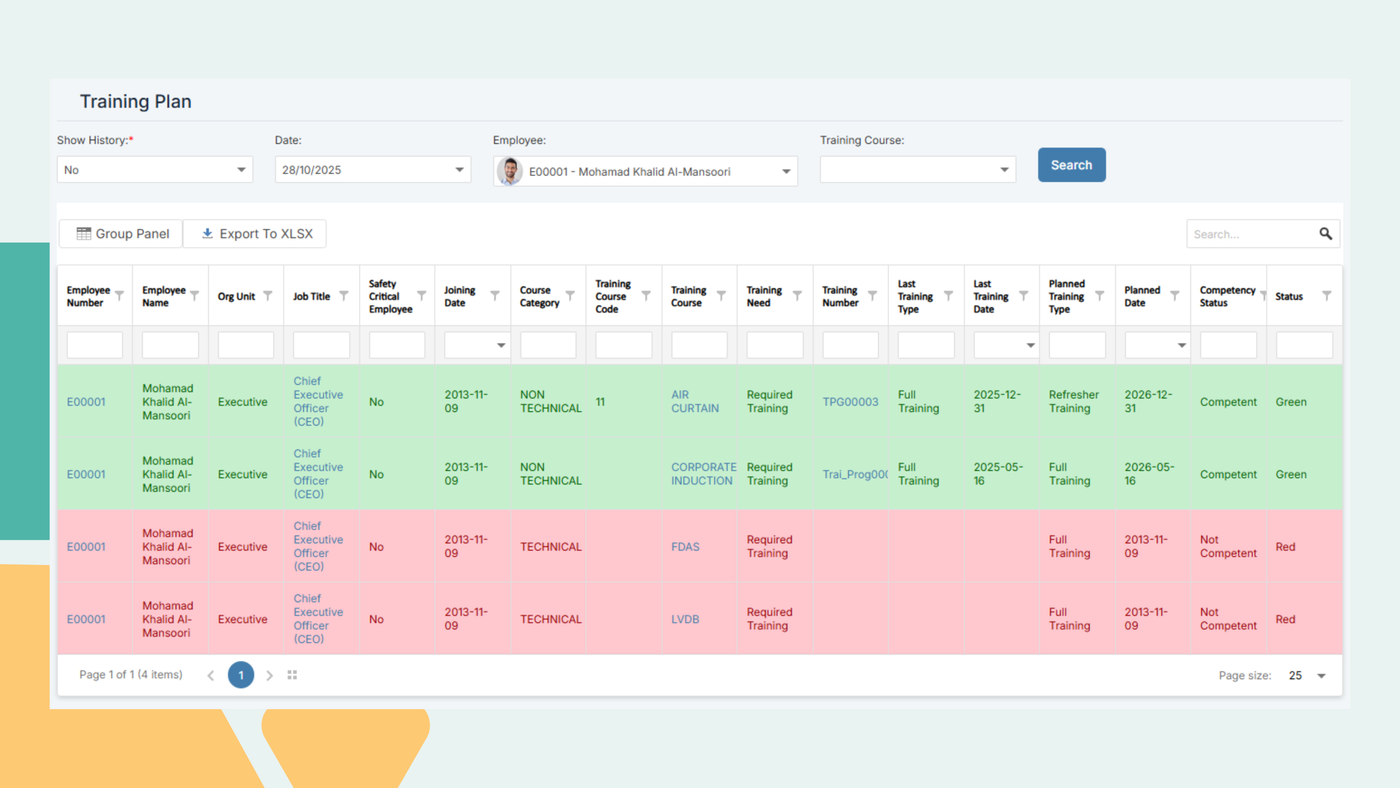Toggle the Group Panel button
The image size is (1400, 788).
click(122, 234)
